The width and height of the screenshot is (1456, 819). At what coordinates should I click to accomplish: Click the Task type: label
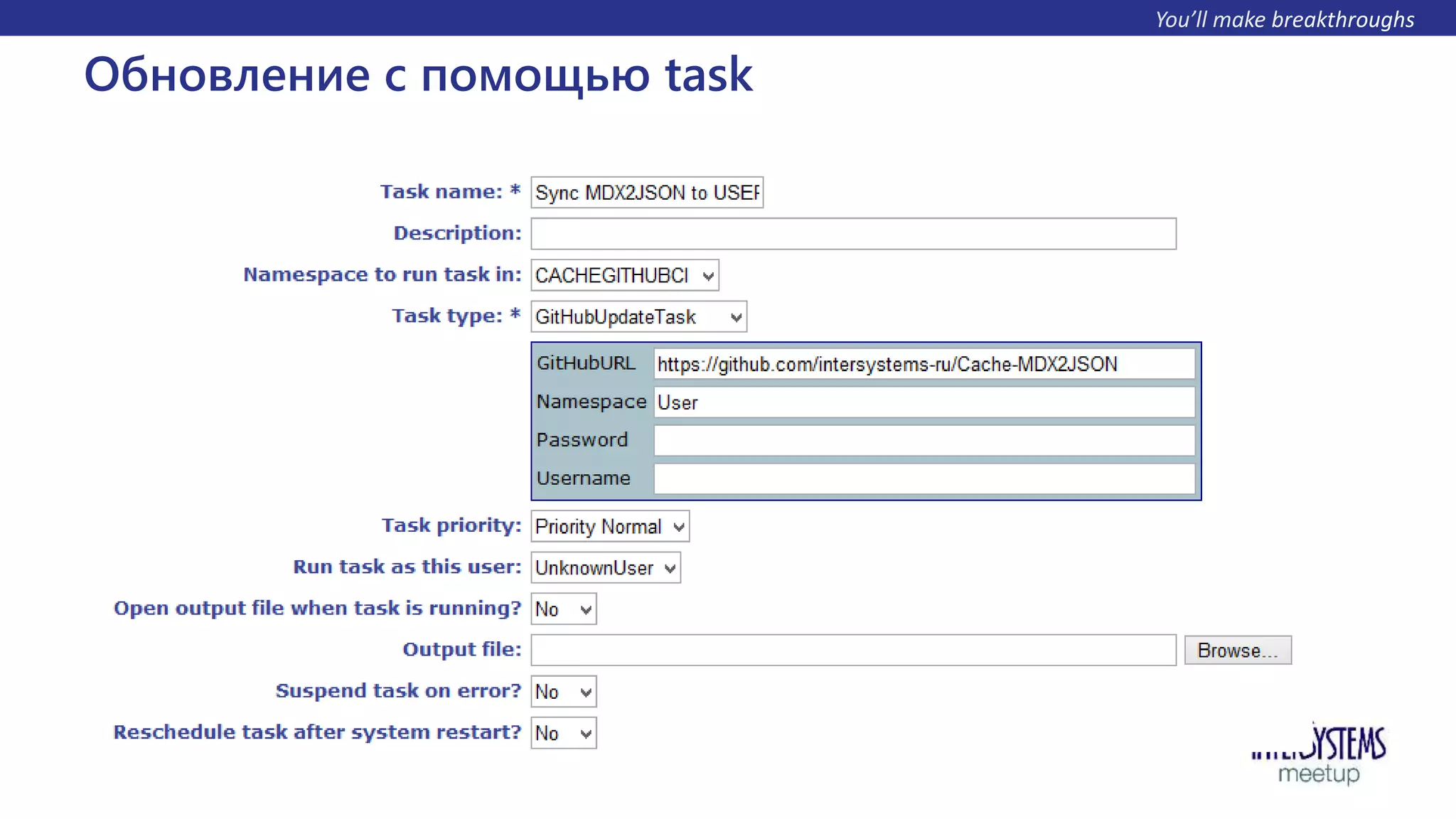[456, 316]
